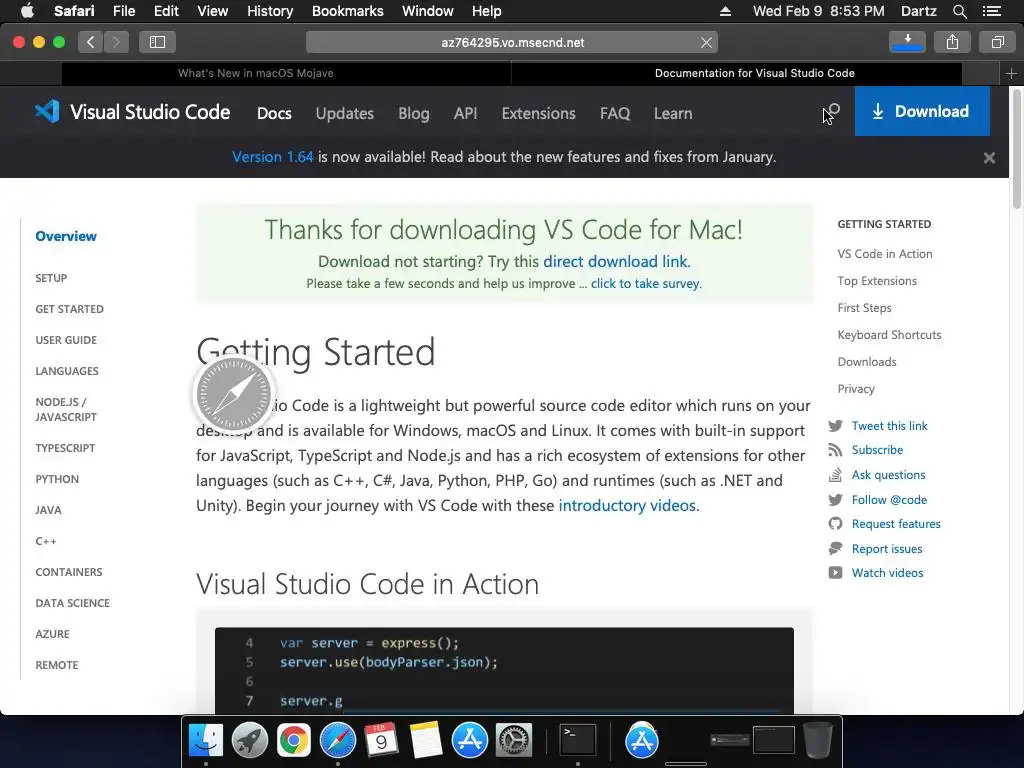1024x768 pixels.
Task: Open the introductory videos link
Action: tap(627, 506)
